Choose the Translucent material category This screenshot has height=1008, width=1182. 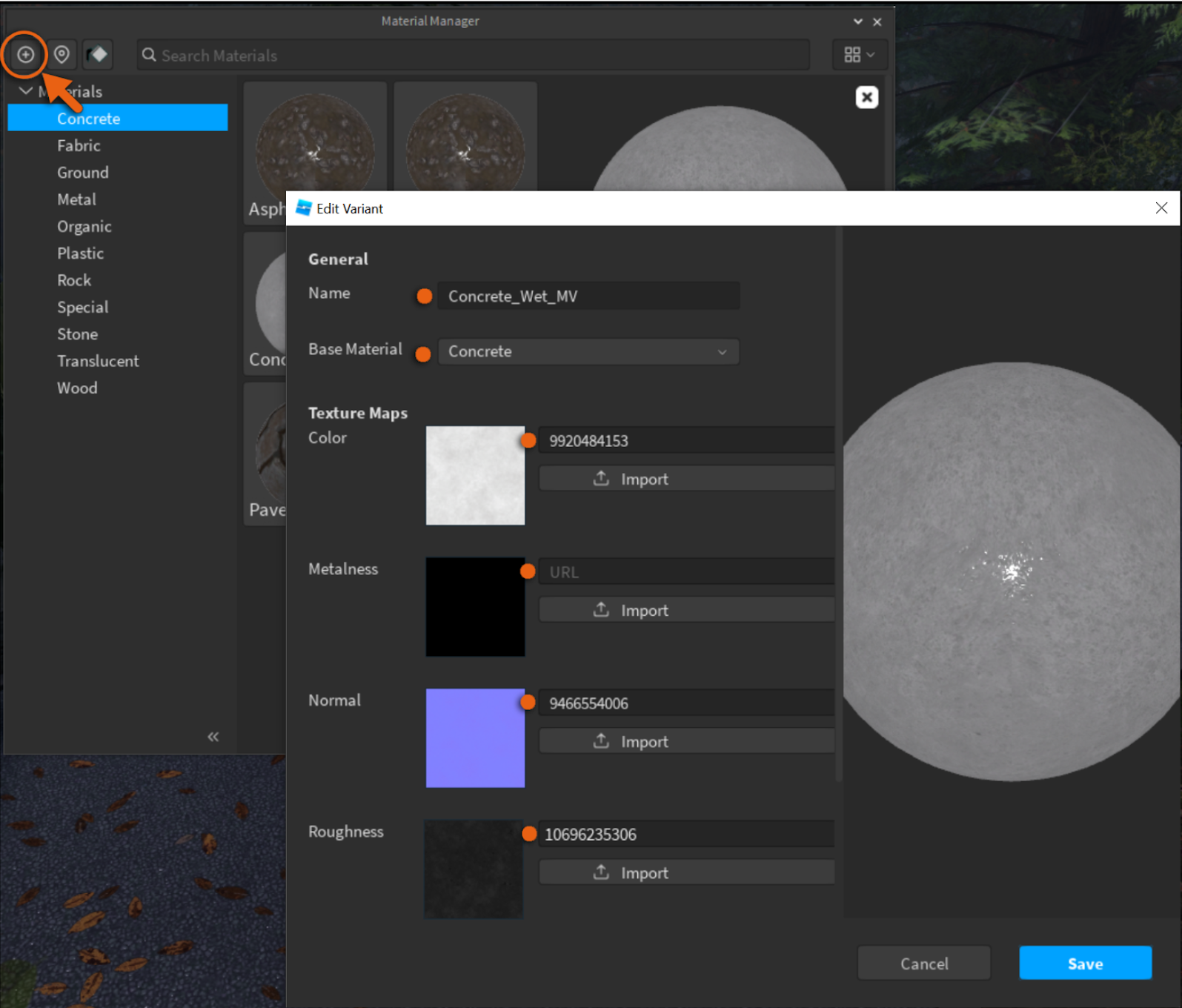pyautogui.click(x=98, y=361)
